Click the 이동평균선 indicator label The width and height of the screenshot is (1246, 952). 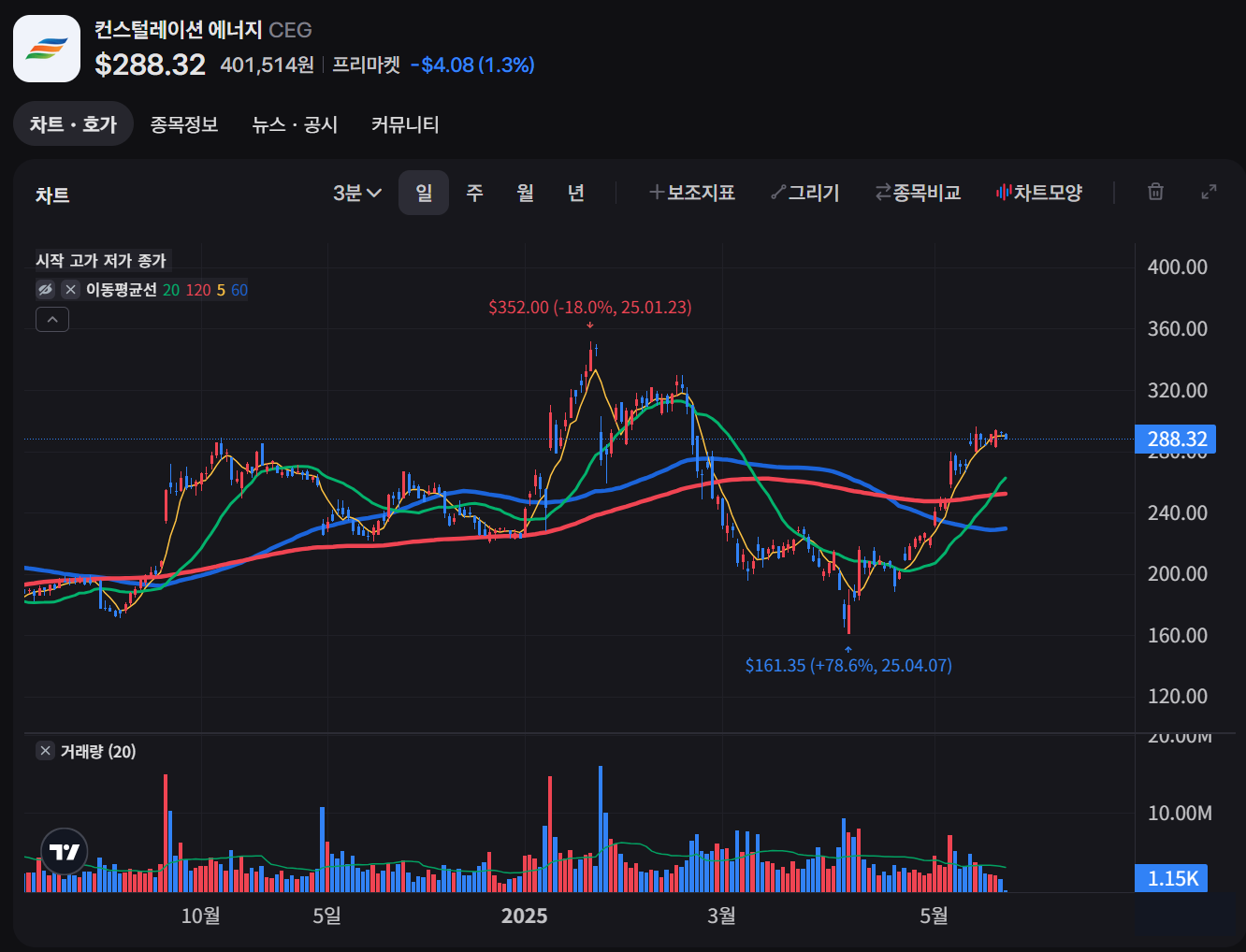[122, 290]
